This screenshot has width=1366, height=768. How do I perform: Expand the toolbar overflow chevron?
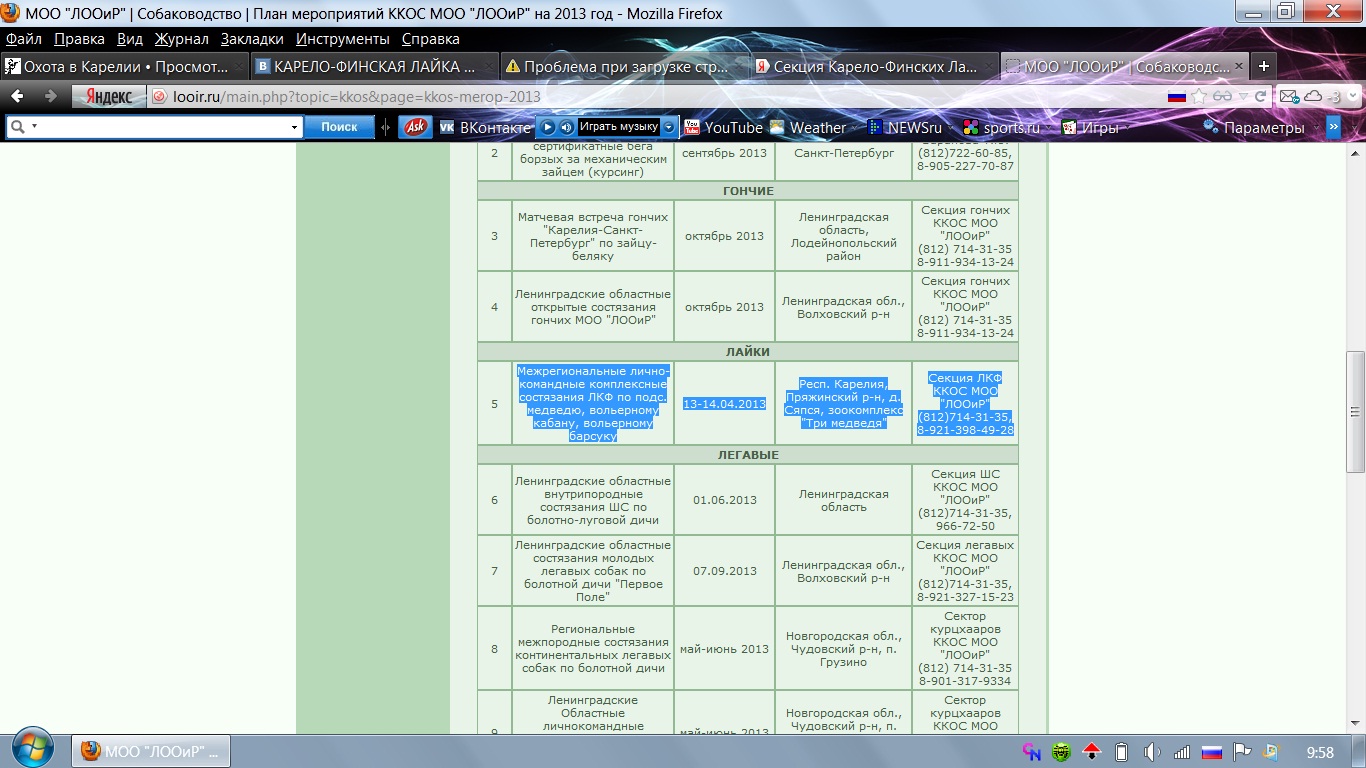coord(1333,127)
